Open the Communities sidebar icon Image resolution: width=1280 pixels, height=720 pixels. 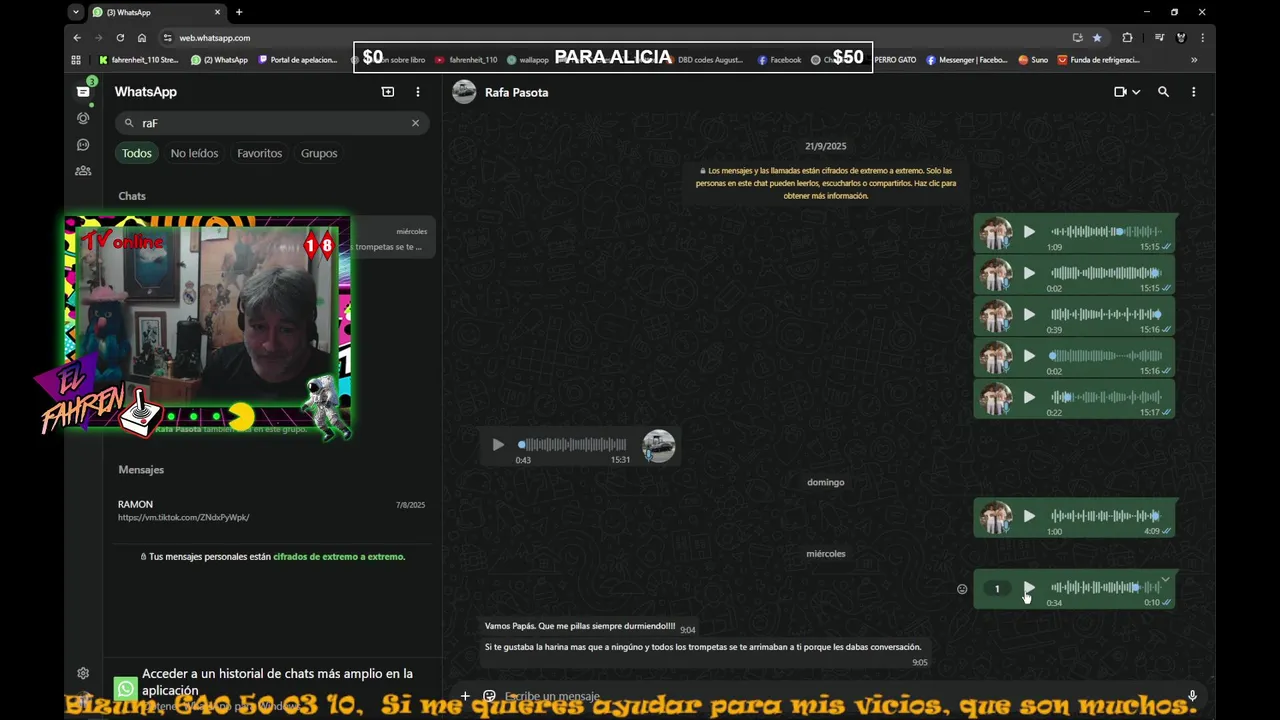[83, 171]
